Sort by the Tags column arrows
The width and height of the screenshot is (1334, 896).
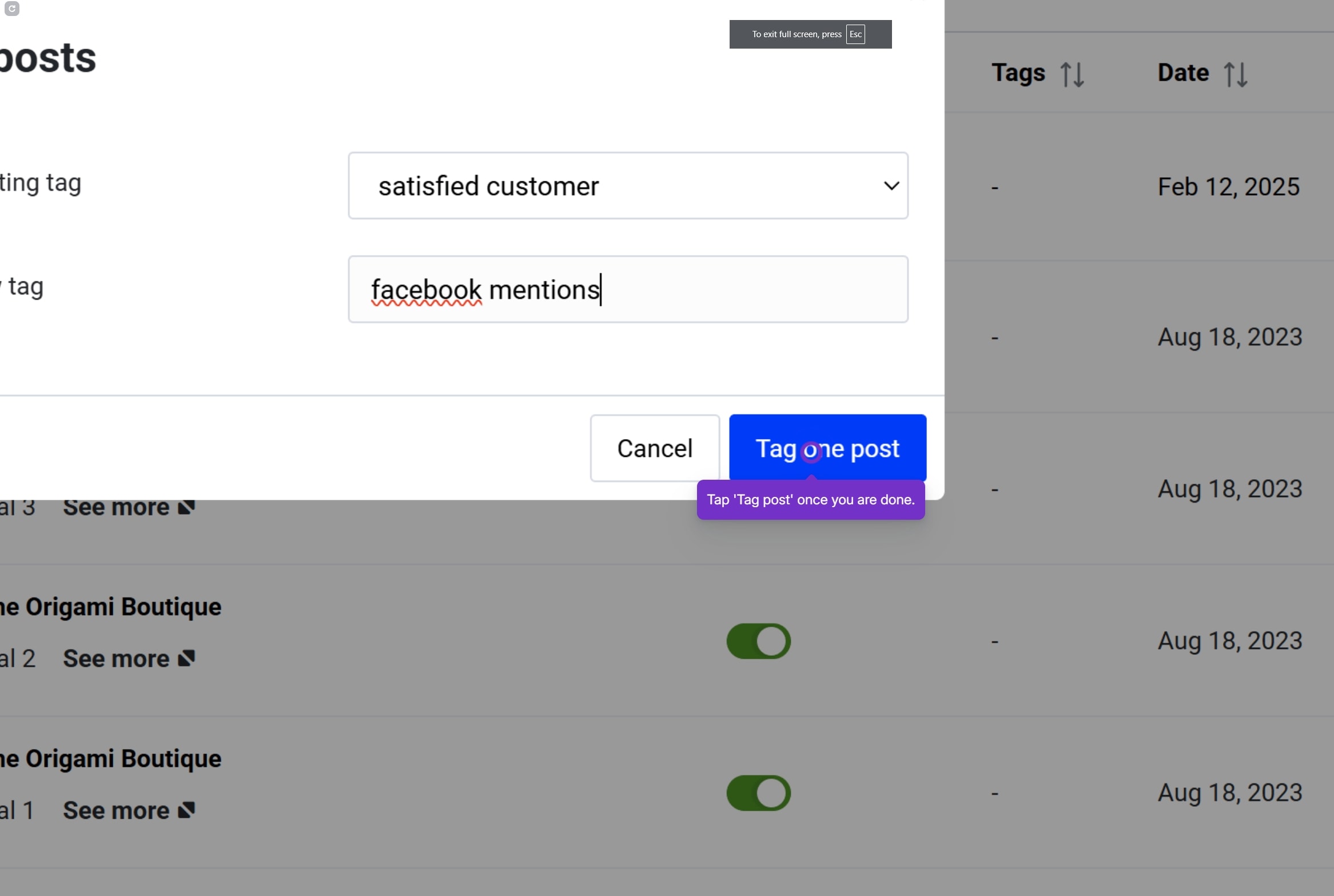[x=1072, y=74]
